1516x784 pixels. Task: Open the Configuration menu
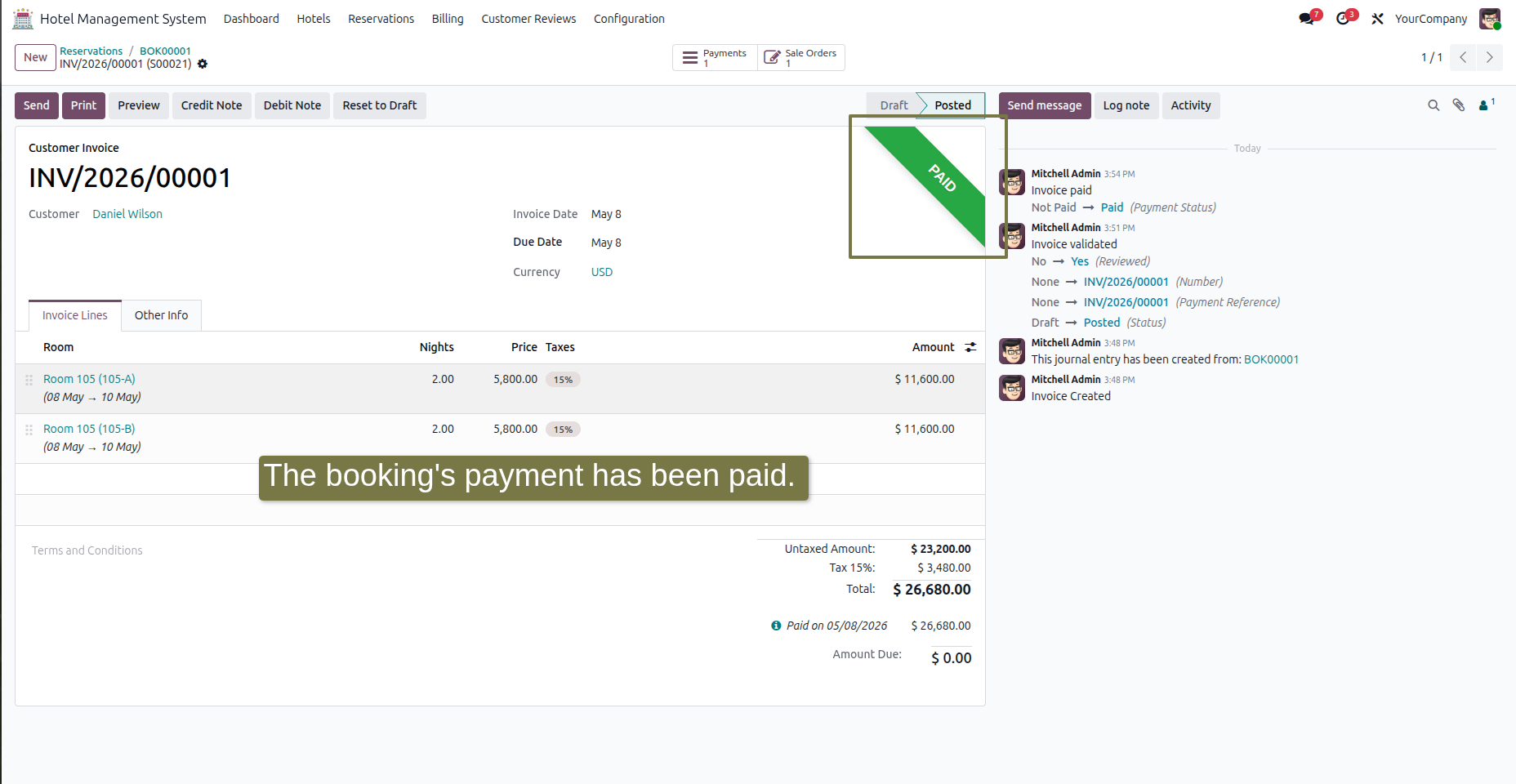pos(629,18)
